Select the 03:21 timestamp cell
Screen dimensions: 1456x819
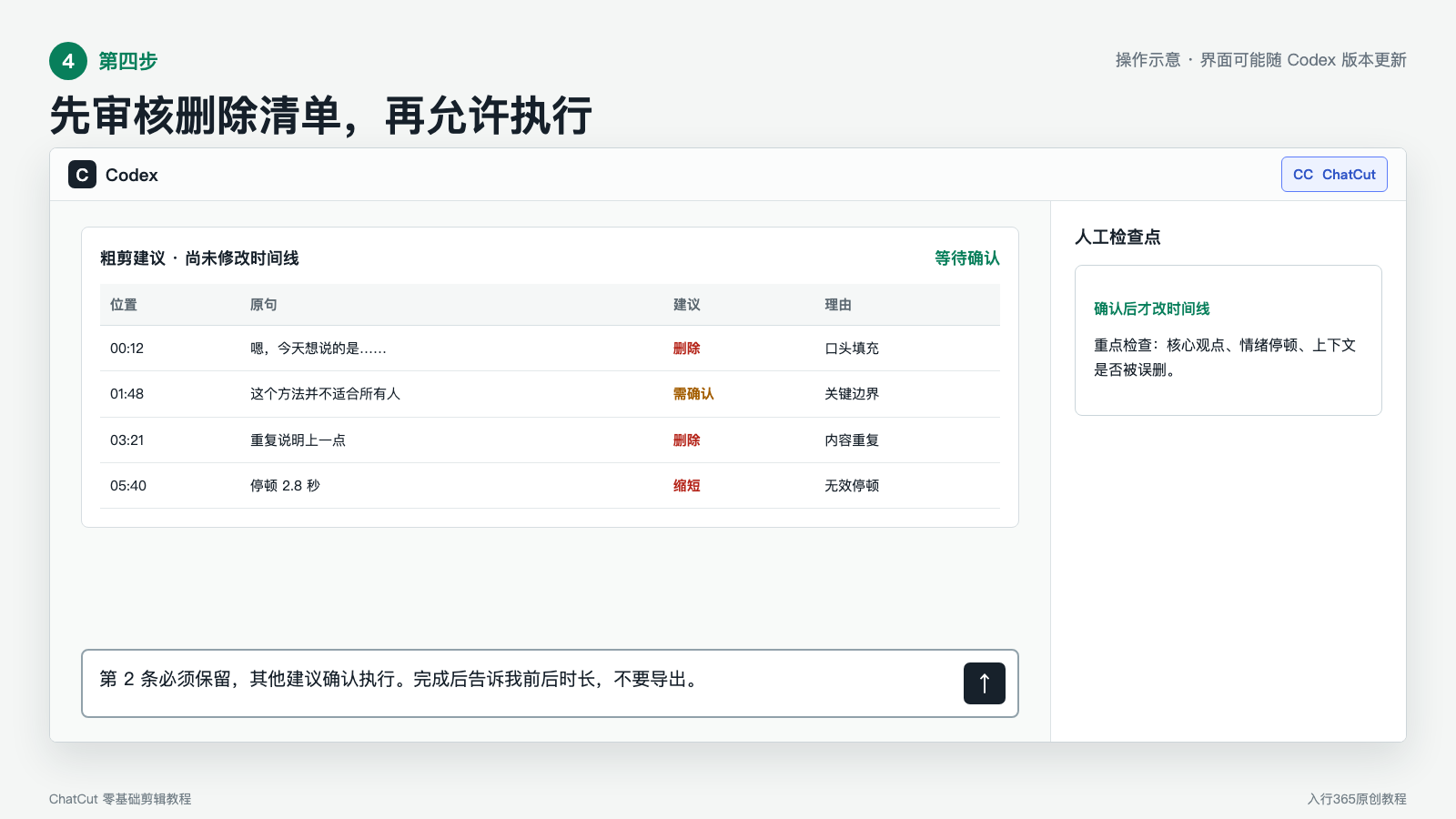[x=126, y=440]
